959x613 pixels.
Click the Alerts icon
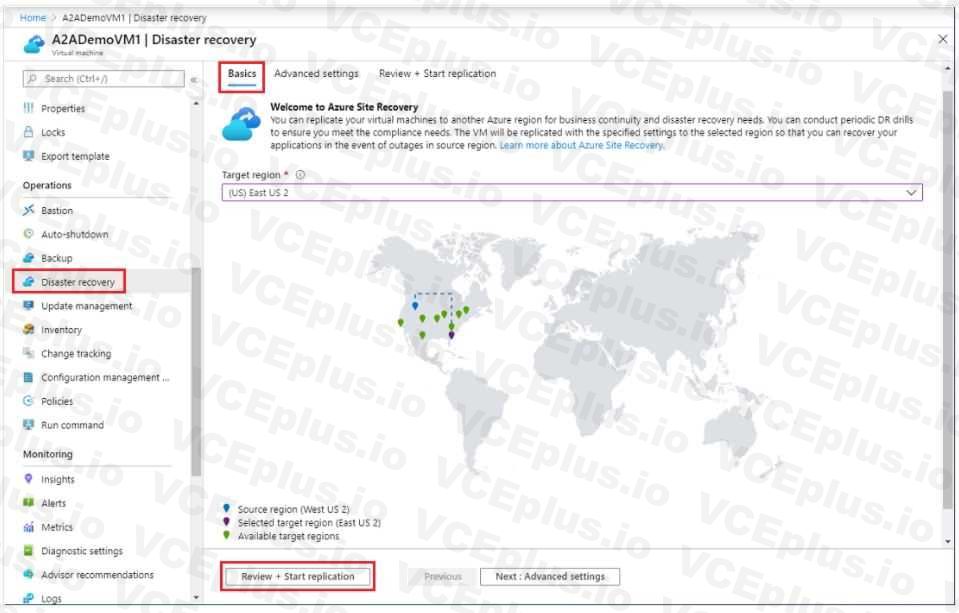tap(28, 503)
